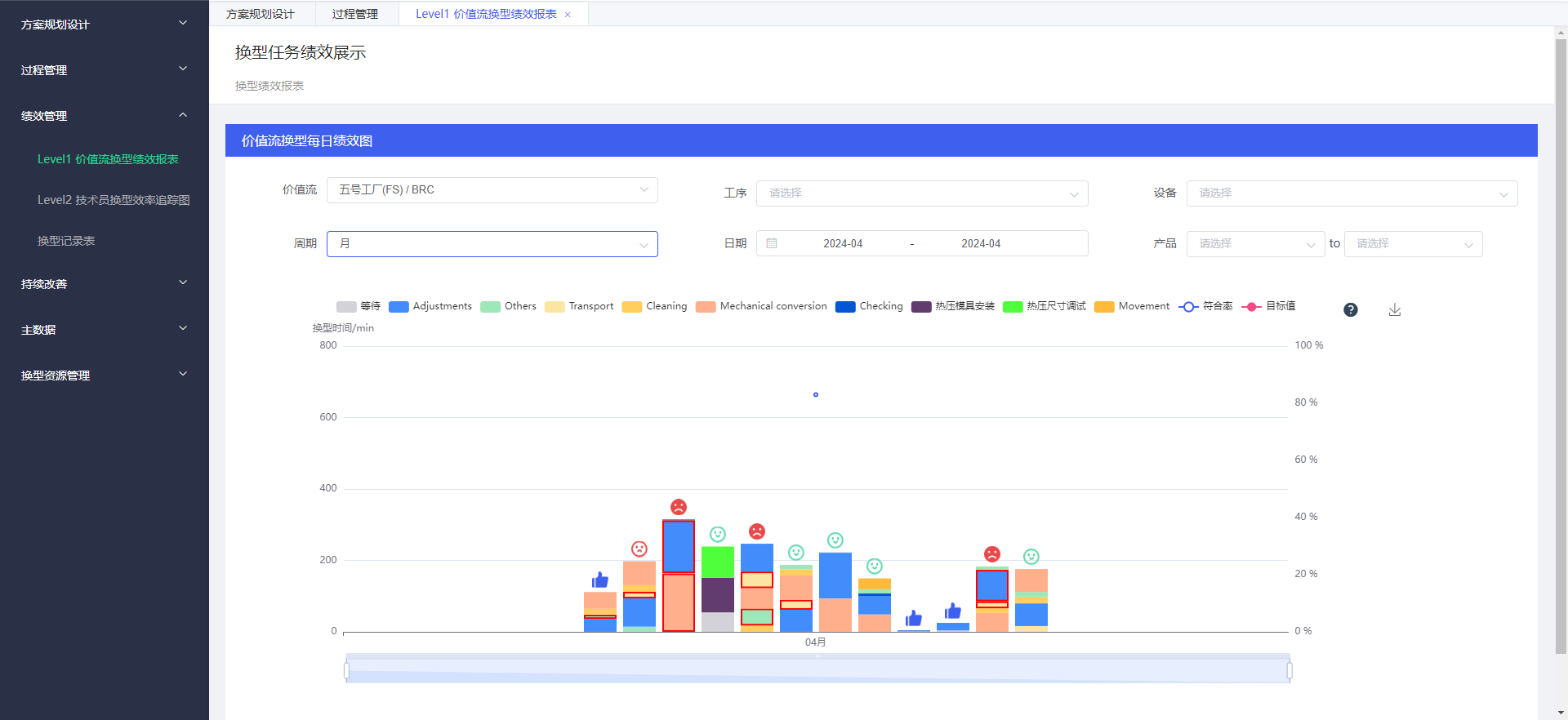The width and height of the screenshot is (1568, 720).
Task: Open the 周期 dropdown showing 月
Action: pos(492,243)
